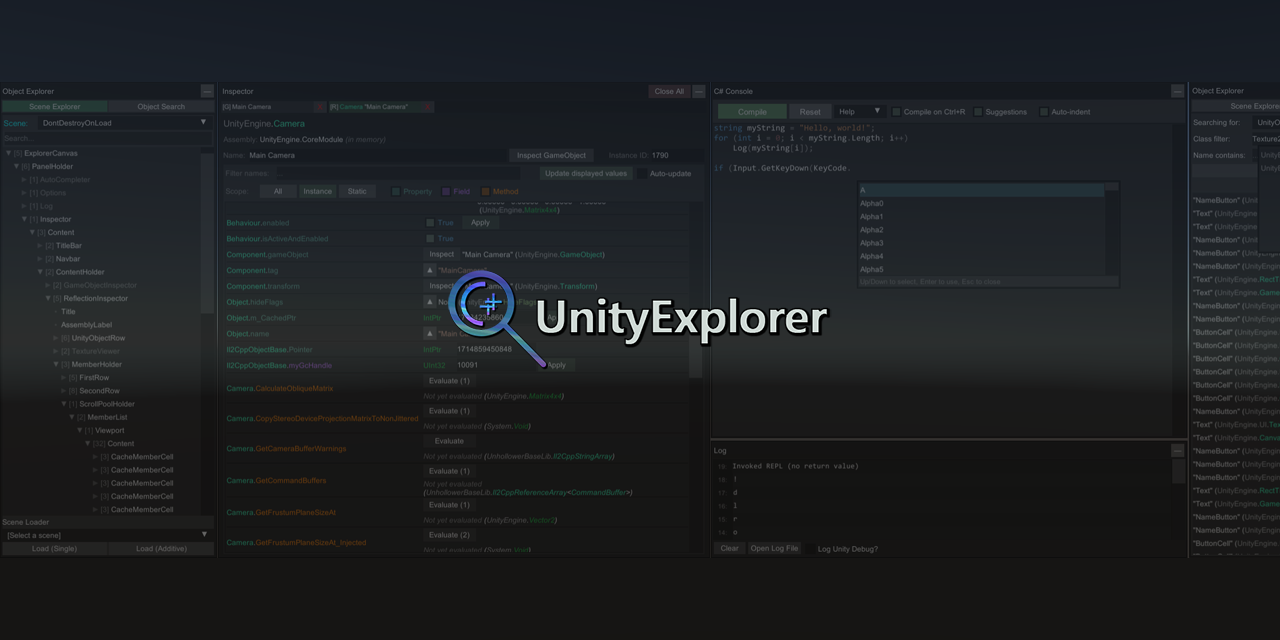Open the Scene dropdown showing DontDestroyOnLoad
Viewport: 1280px width, 640px height.
pos(125,123)
